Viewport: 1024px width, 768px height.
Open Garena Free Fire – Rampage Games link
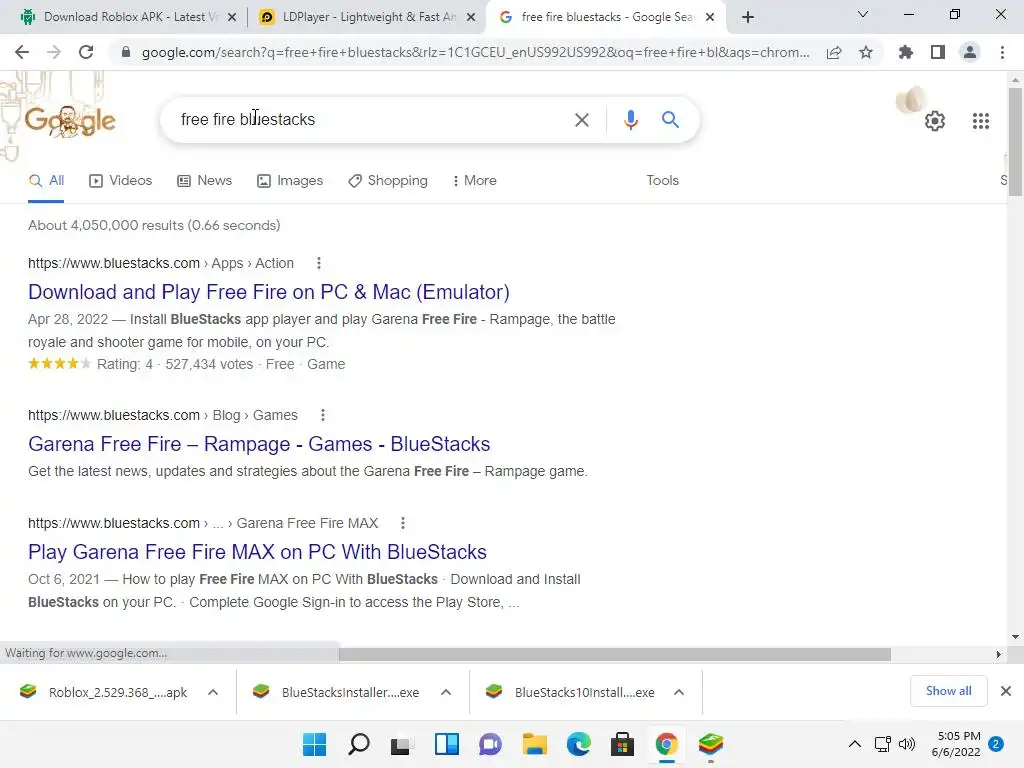point(259,444)
